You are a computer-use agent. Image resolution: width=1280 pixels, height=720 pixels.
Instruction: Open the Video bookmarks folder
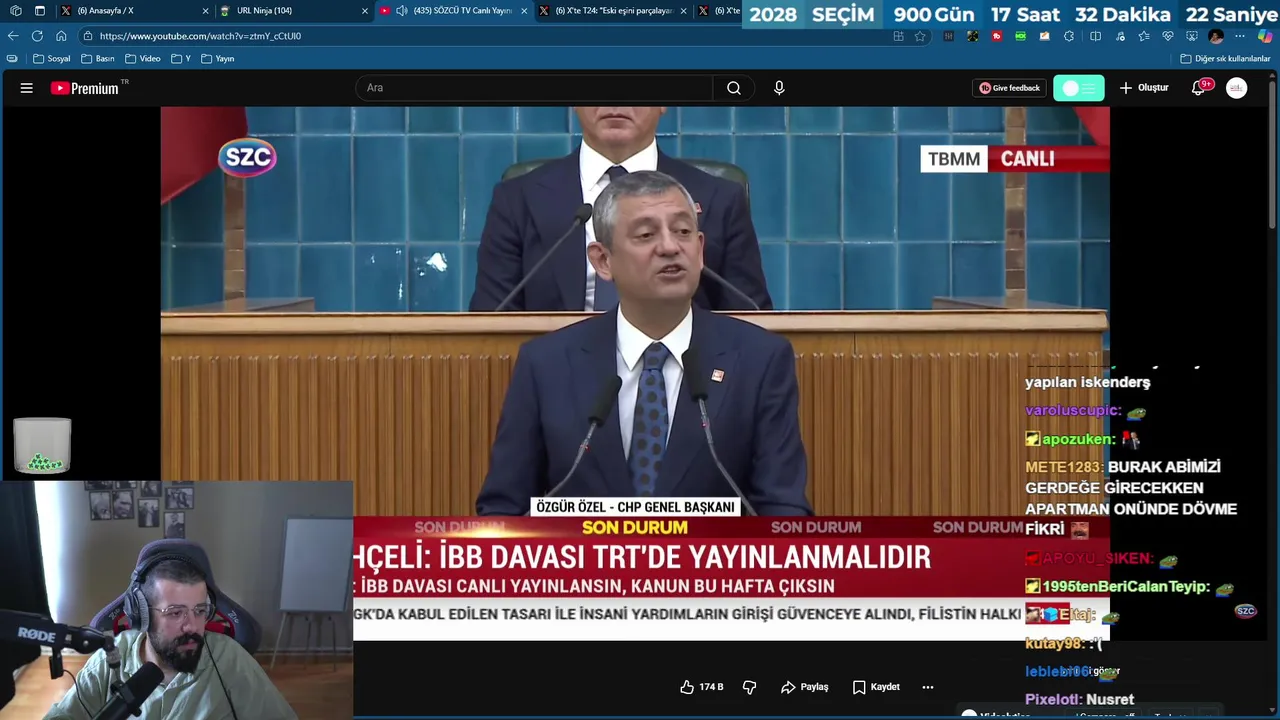[143, 59]
